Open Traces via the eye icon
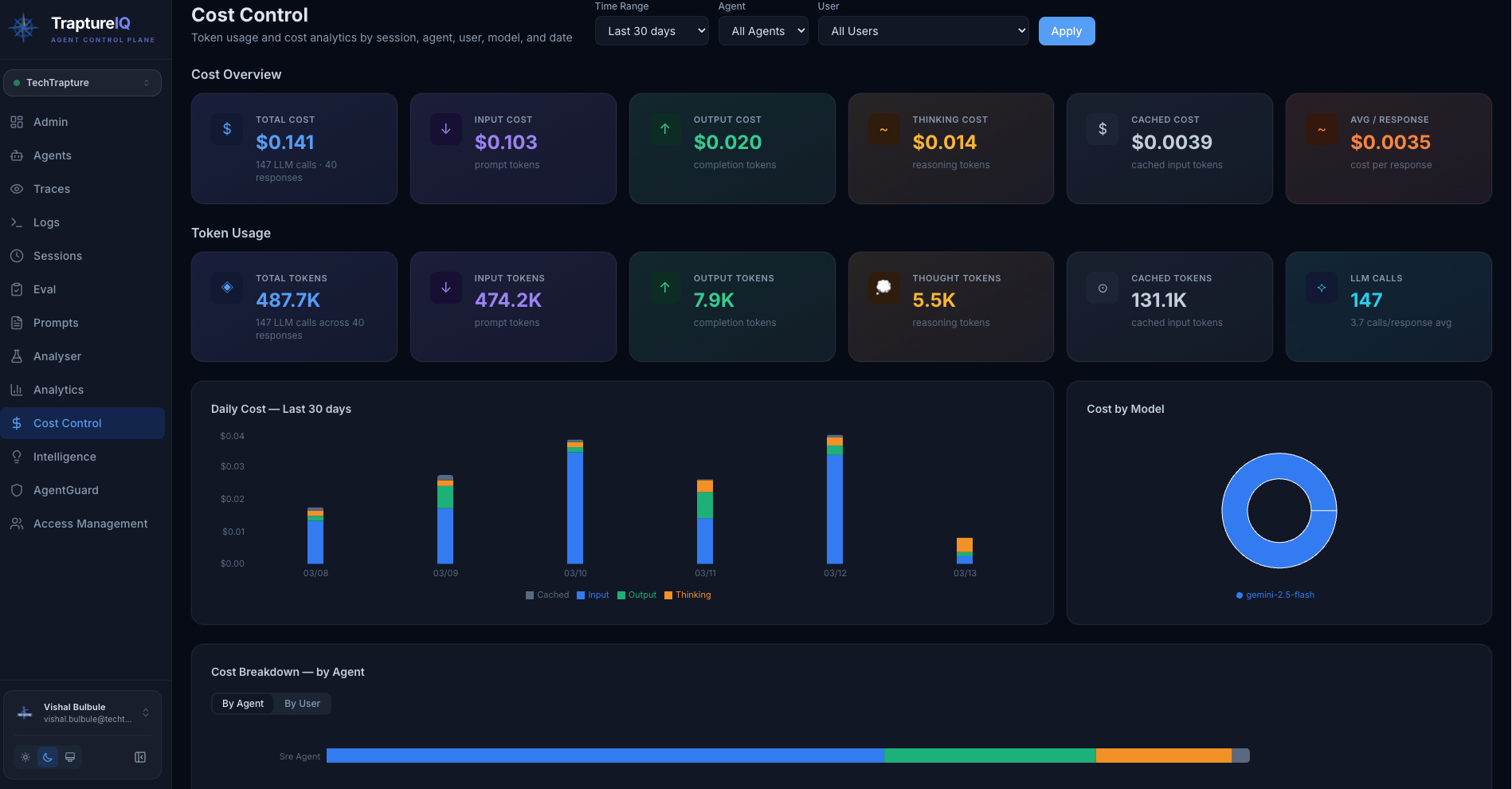This screenshot has height=789, width=1512. pyautogui.click(x=17, y=189)
